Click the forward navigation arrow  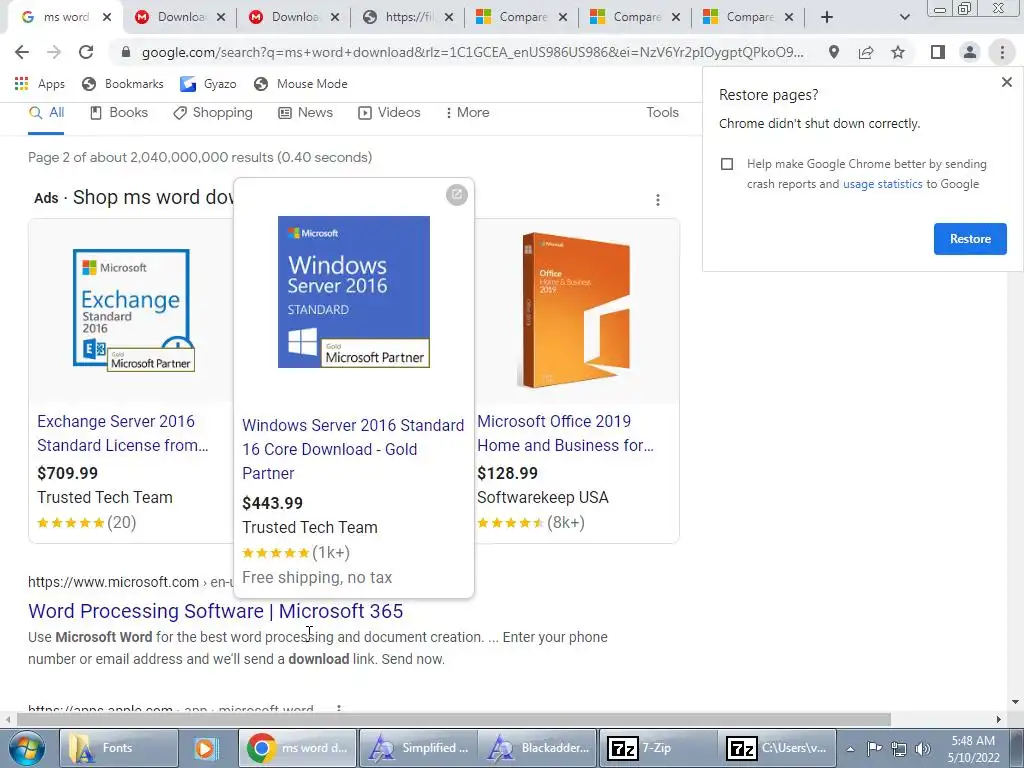(54, 52)
